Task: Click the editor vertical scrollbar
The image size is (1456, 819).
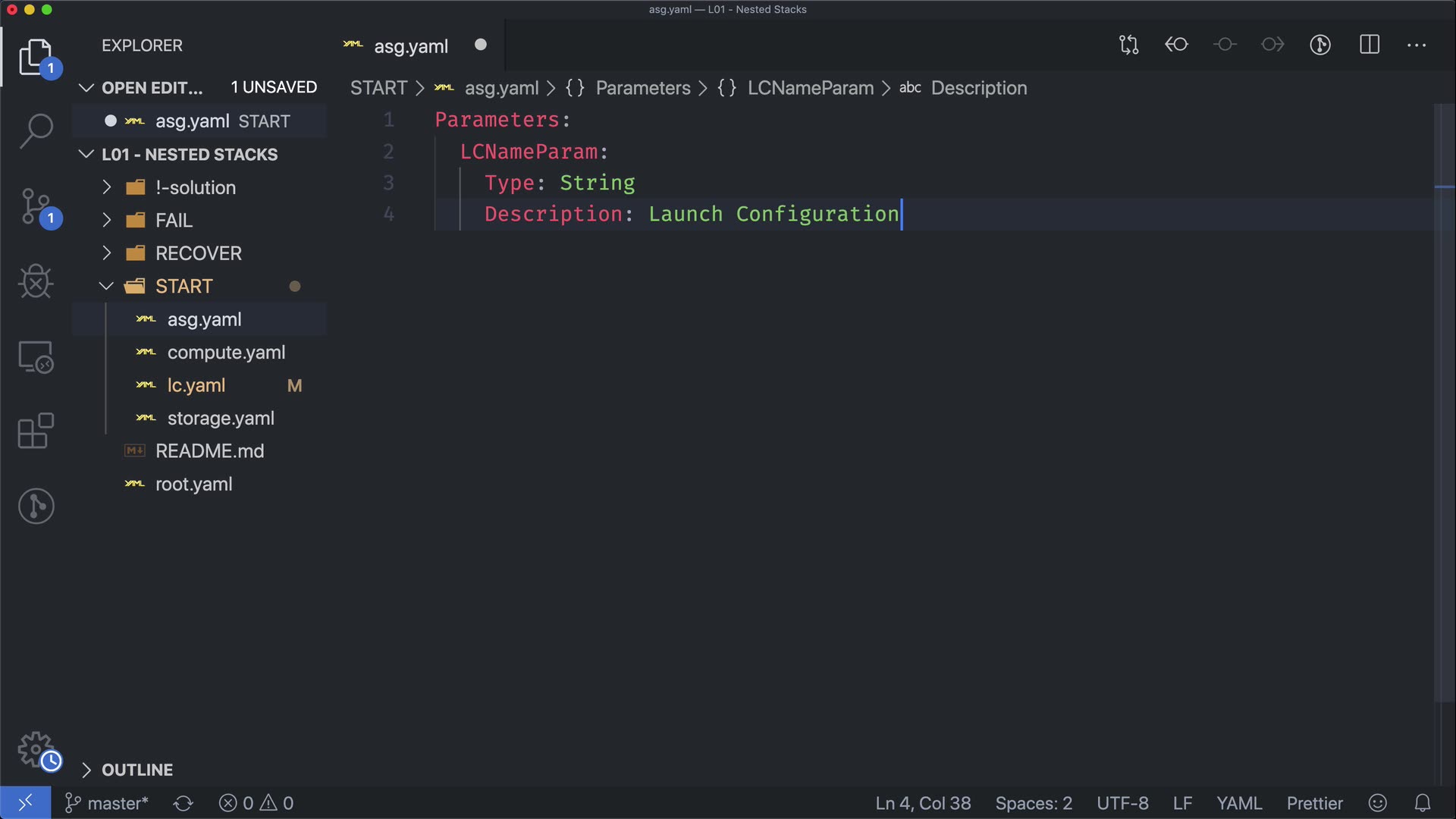Action: 1444,379
